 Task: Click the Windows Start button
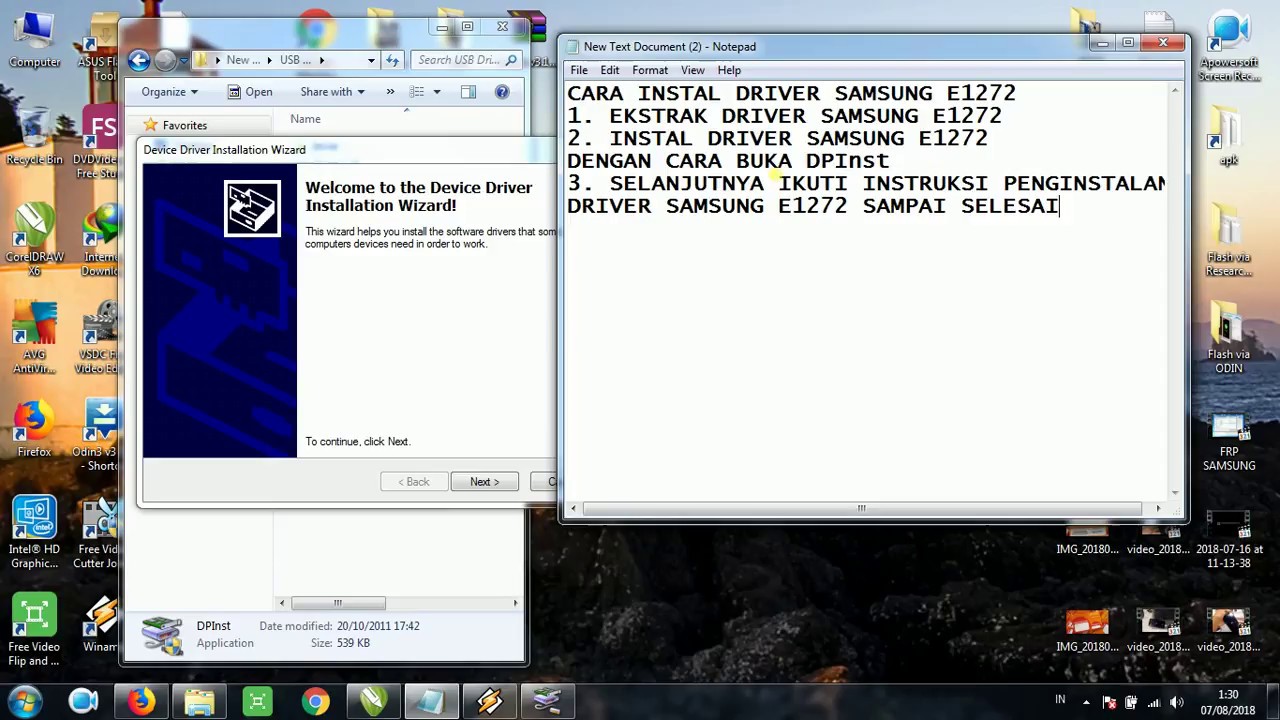click(x=25, y=701)
